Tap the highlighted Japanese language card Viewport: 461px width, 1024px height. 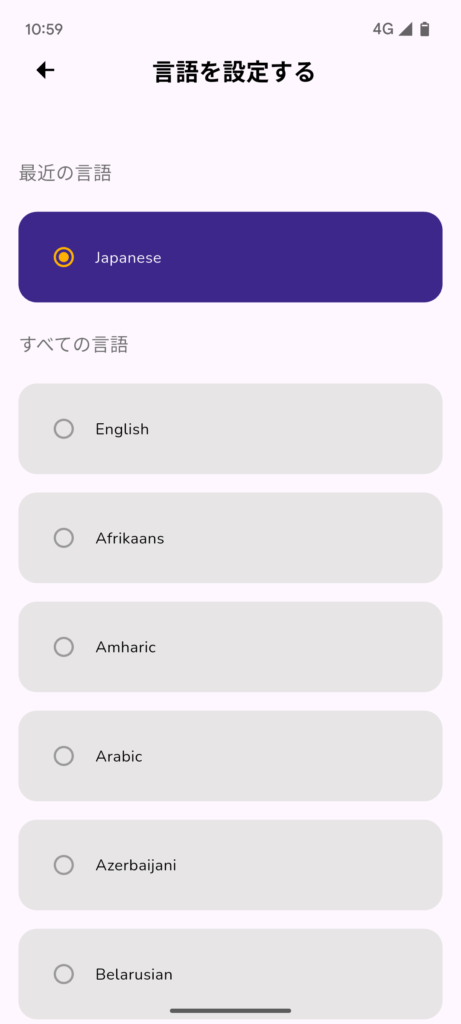coord(230,257)
